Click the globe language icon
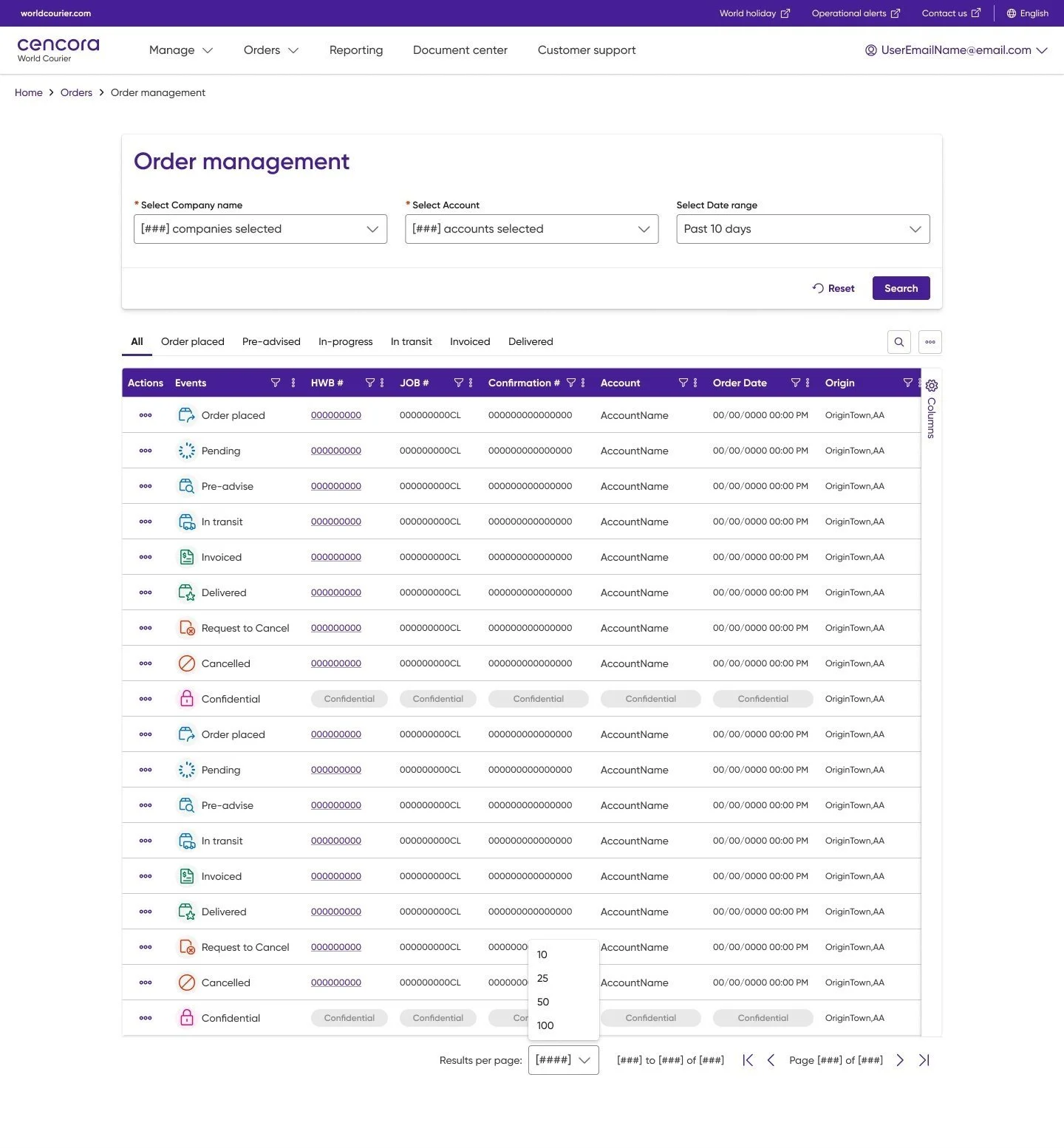 pyautogui.click(x=1012, y=13)
